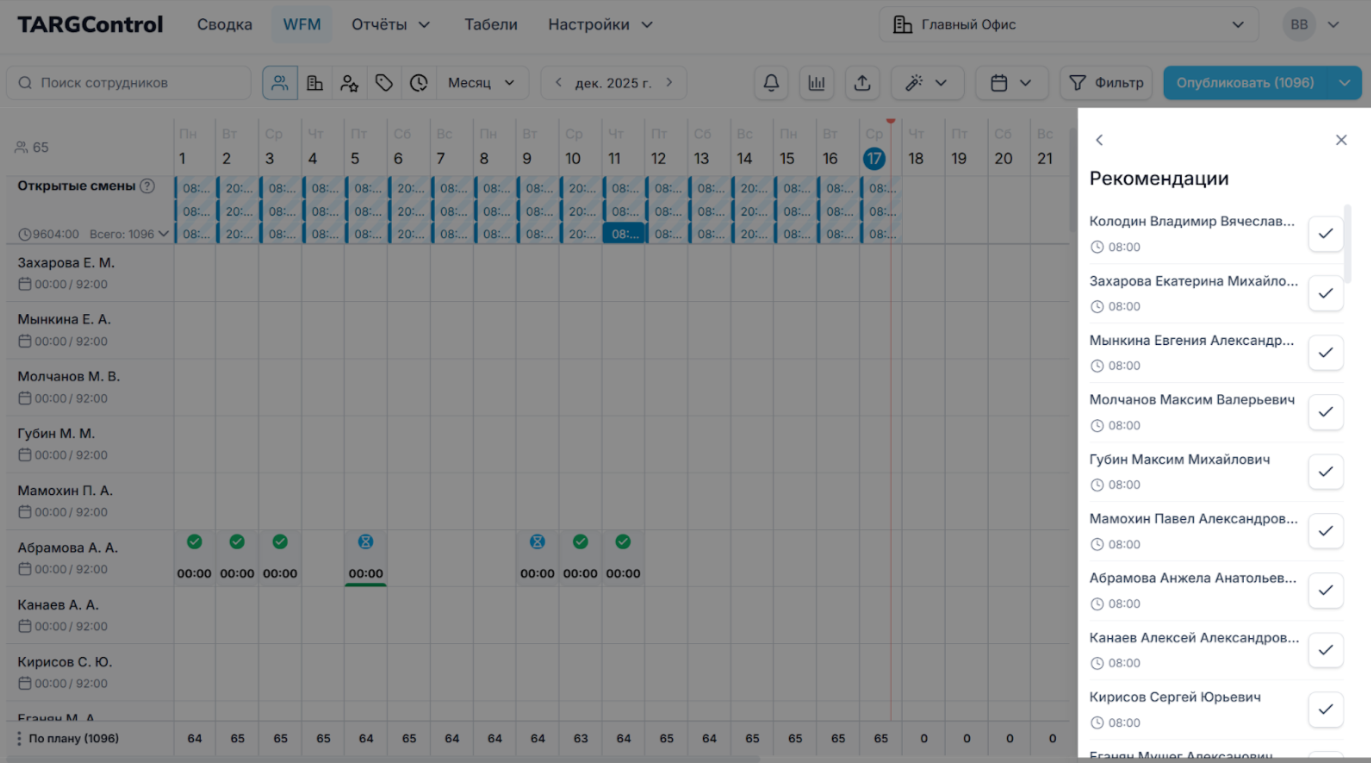
Task: Go back using the recommendations panel arrow
Action: point(1099,140)
